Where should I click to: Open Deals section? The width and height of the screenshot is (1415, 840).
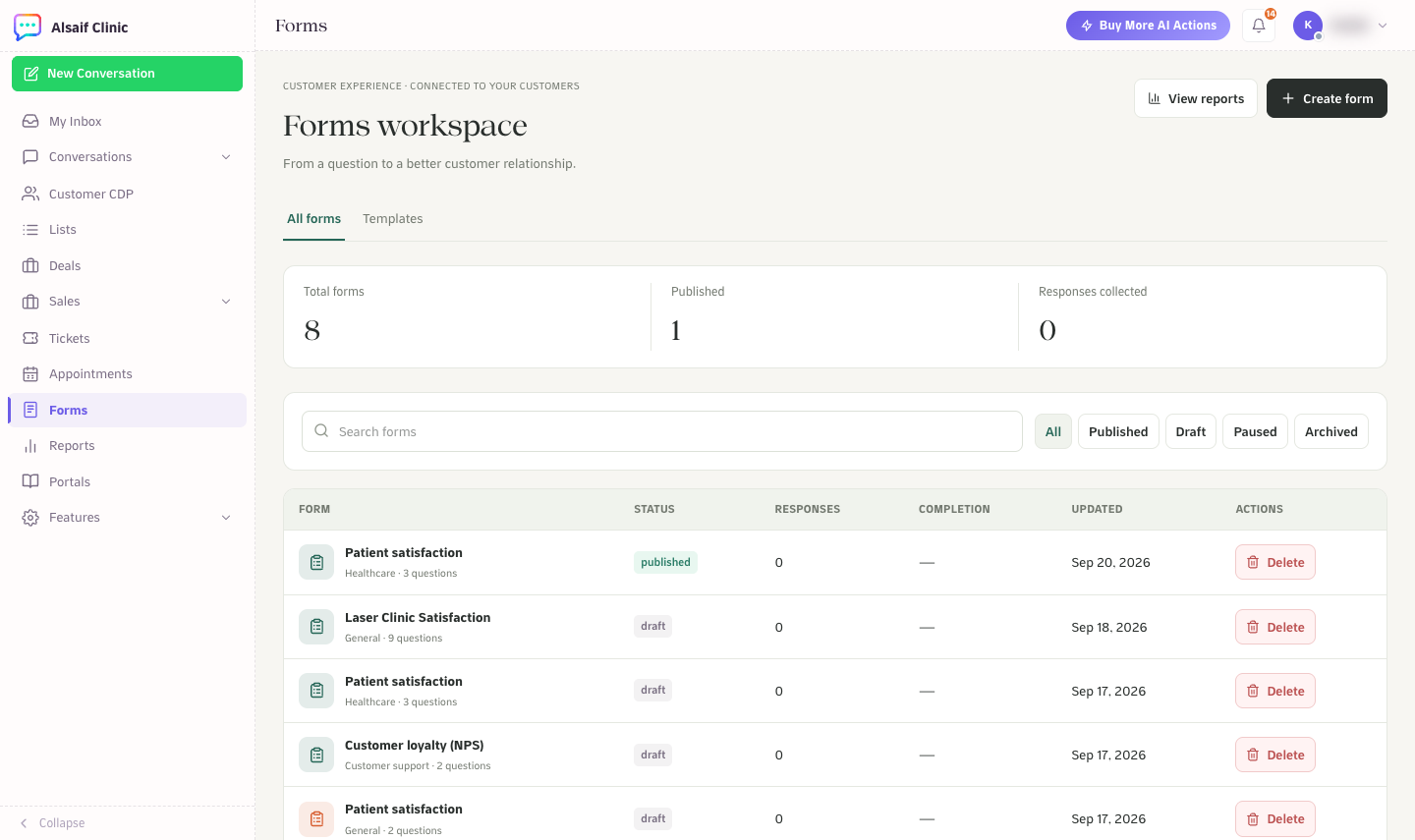tap(127, 265)
